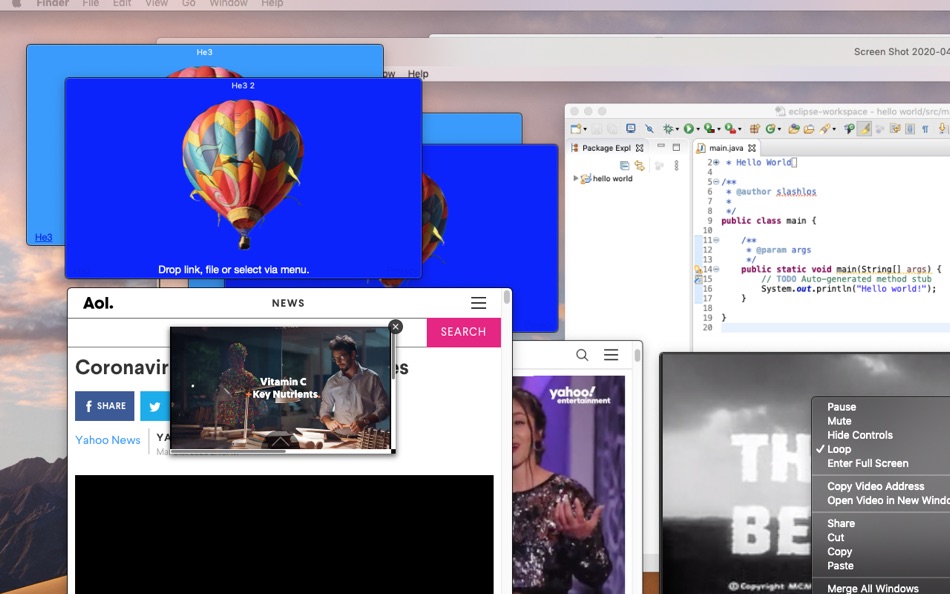
Task: Click the Aol search input field
Action: pos(247,332)
